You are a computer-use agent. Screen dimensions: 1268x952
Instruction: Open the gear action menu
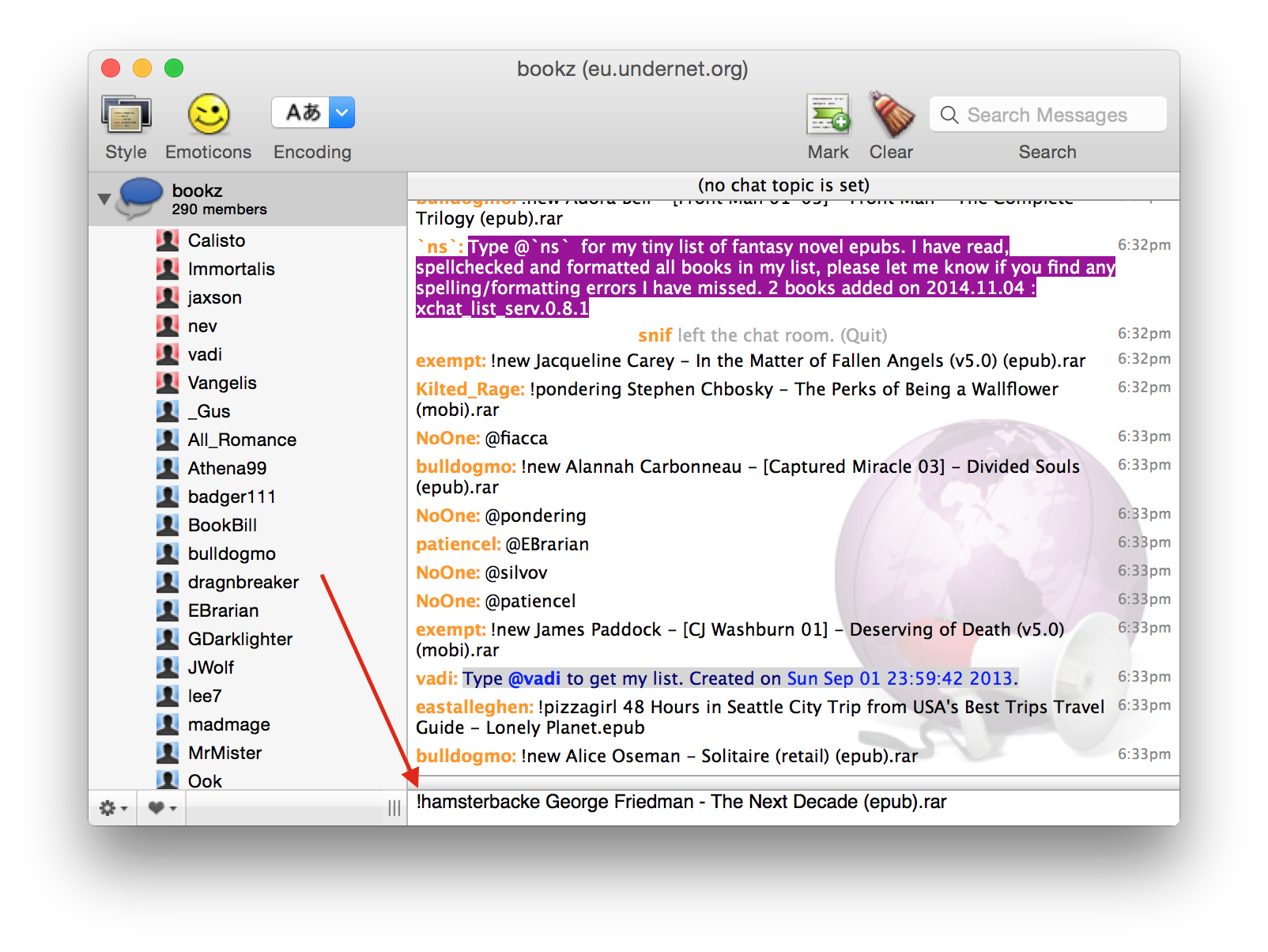pyautogui.click(x=112, y=808)
